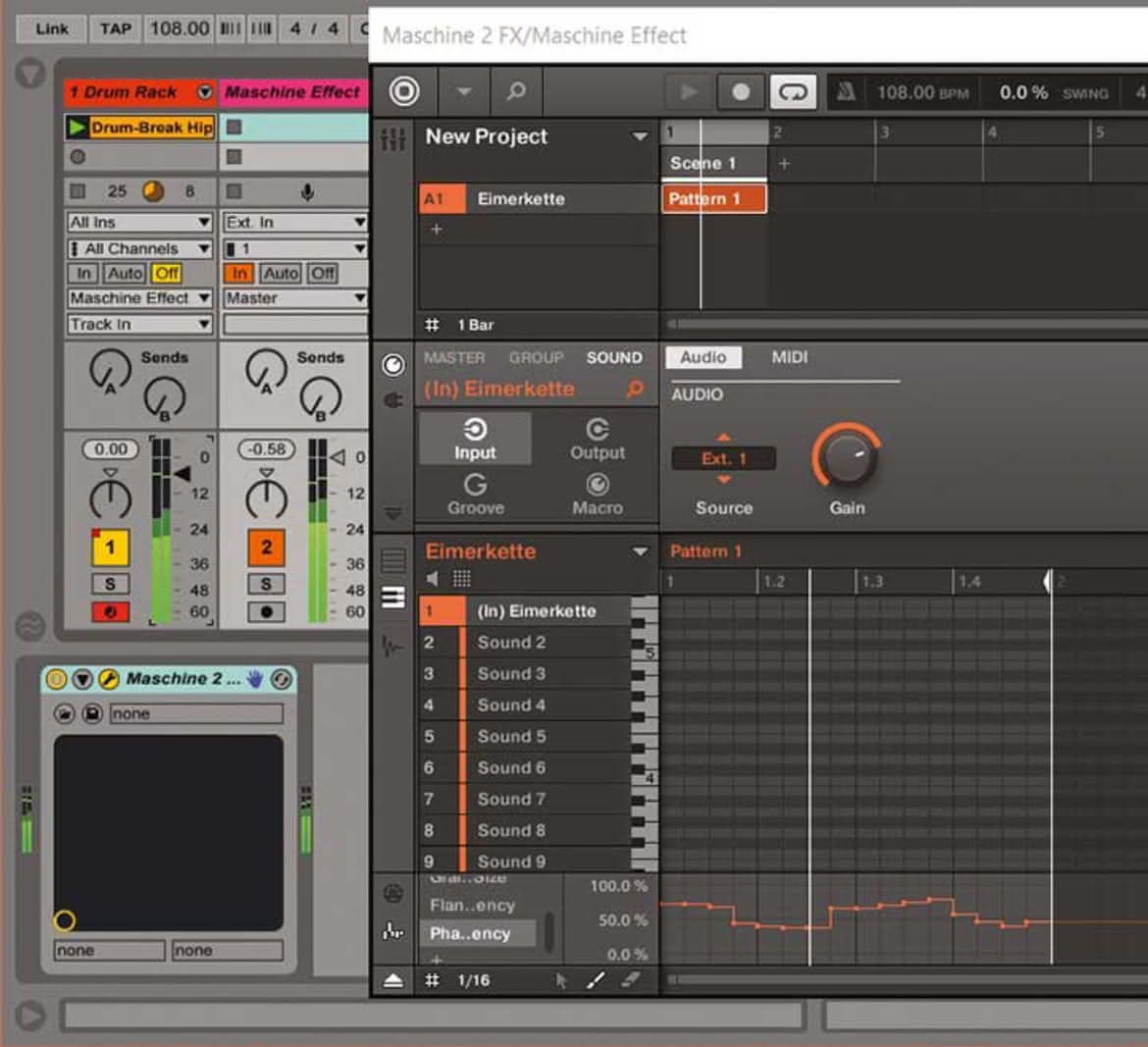Switch to the MASTER tab
This screenshot has height=1047, width=1148.
click(x=454, y=357)
